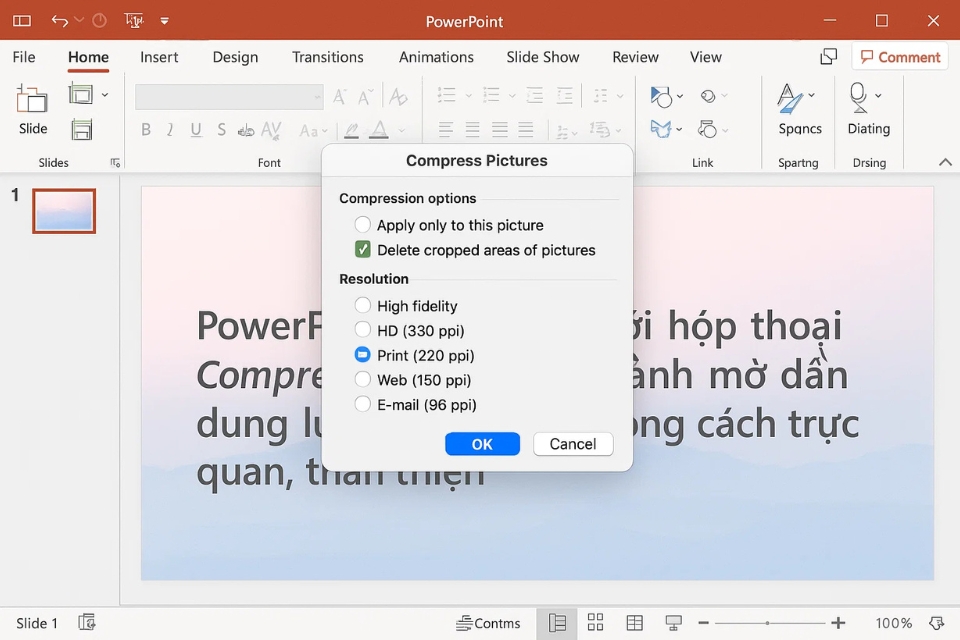Switch to Reading View icon
The width and height of the screenshot is (960, 640).
pyautogui.click(x=634, y=623)
